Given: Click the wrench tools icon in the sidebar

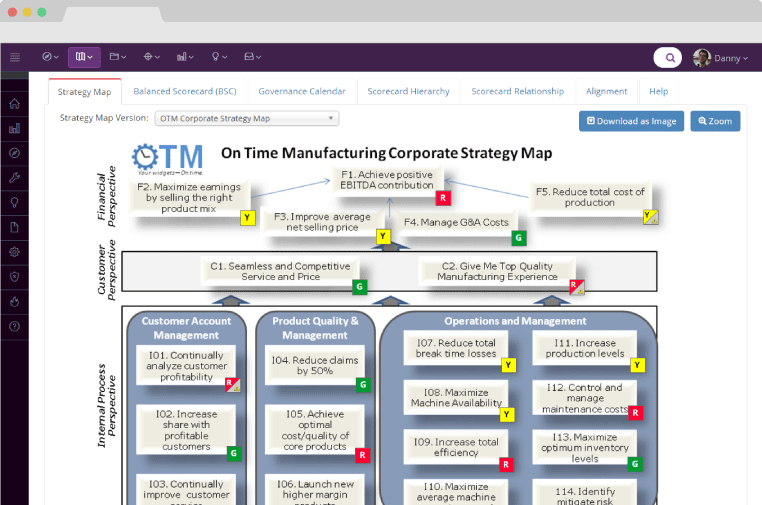Looking at the screenshot, I should click(15, 178).
